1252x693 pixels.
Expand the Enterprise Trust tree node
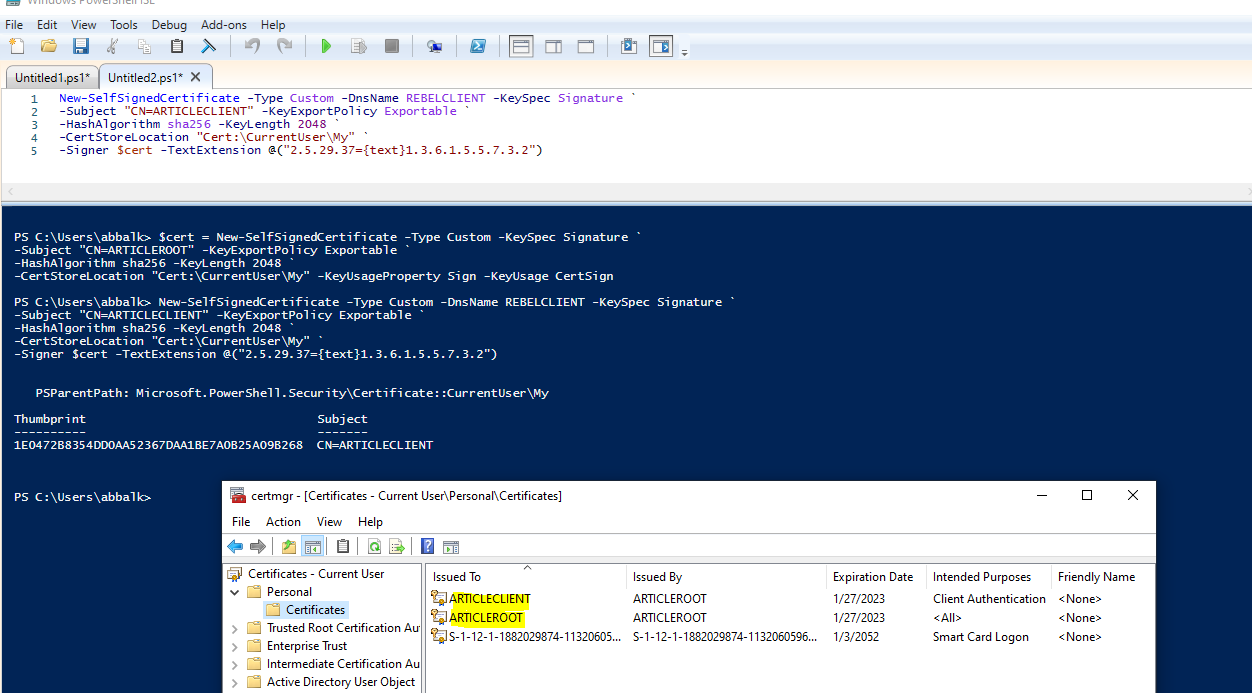click(x=235, y=646)
